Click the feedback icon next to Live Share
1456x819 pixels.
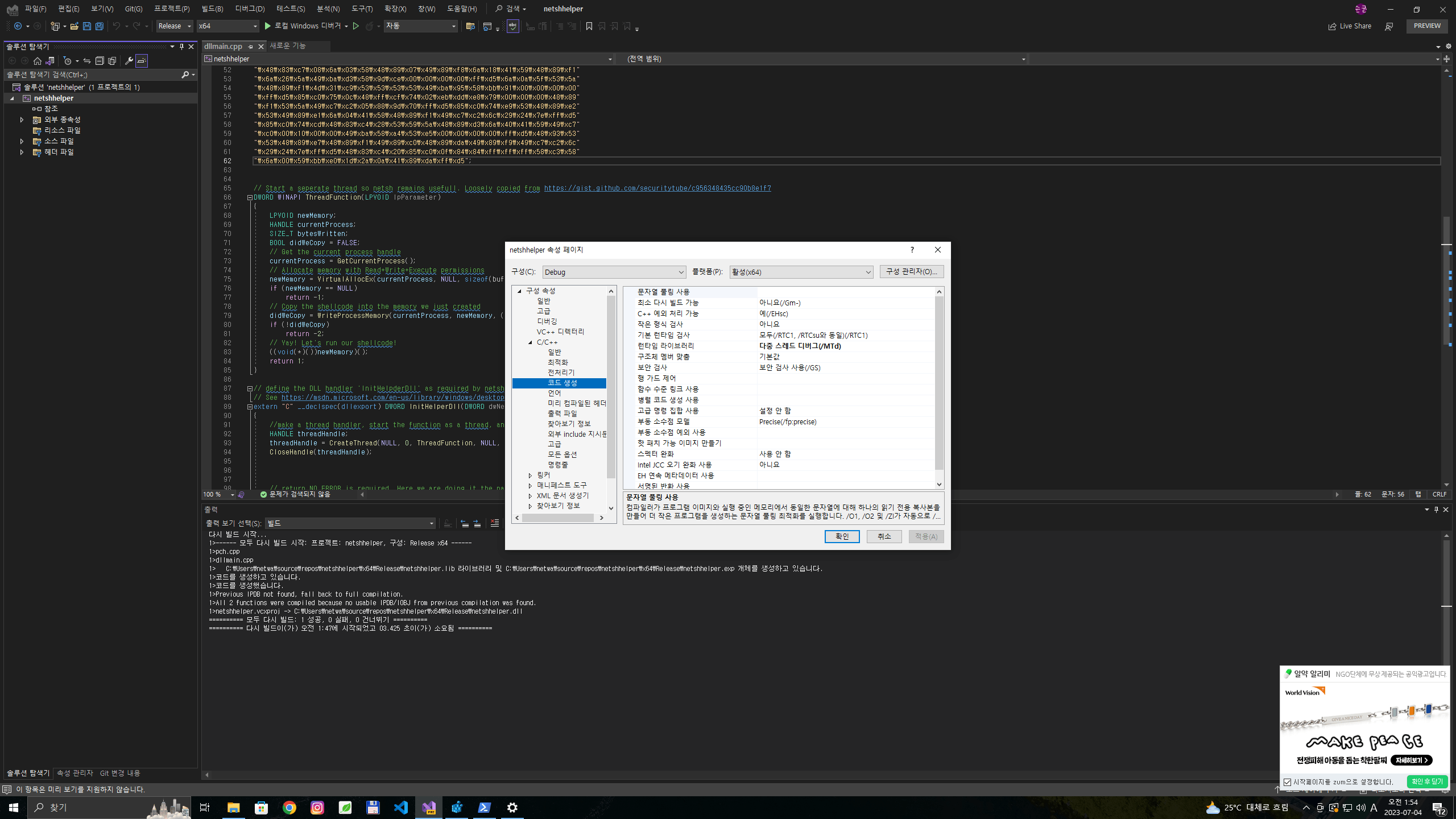pos(1388,26)
